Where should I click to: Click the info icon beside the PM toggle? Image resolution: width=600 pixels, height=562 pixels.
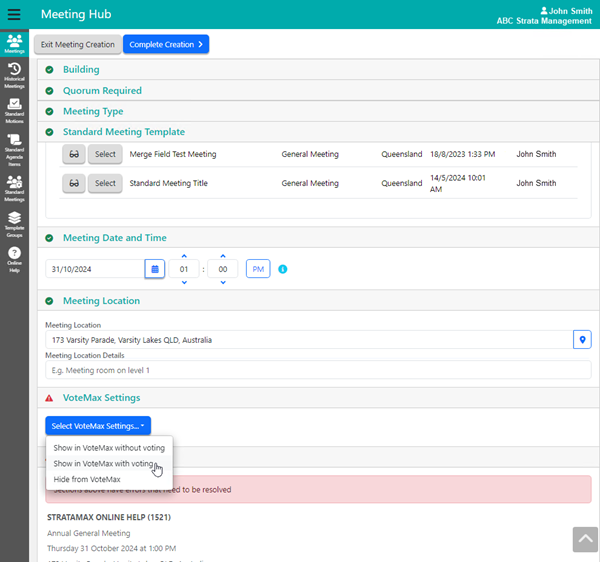tap(282, 269)
